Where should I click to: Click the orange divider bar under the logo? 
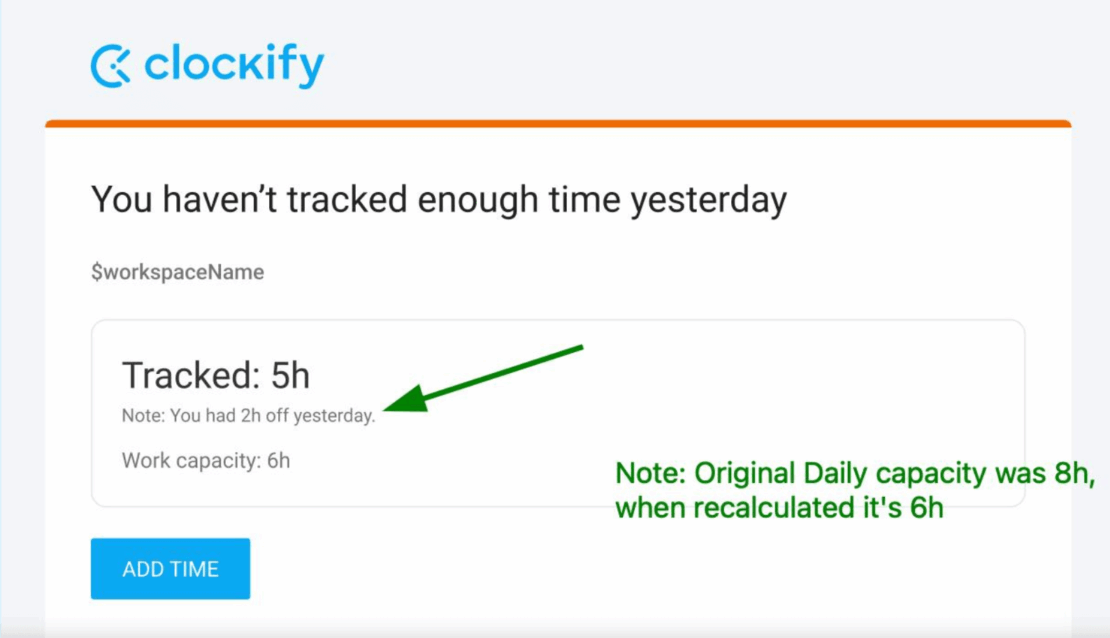[x=555, y=122]
